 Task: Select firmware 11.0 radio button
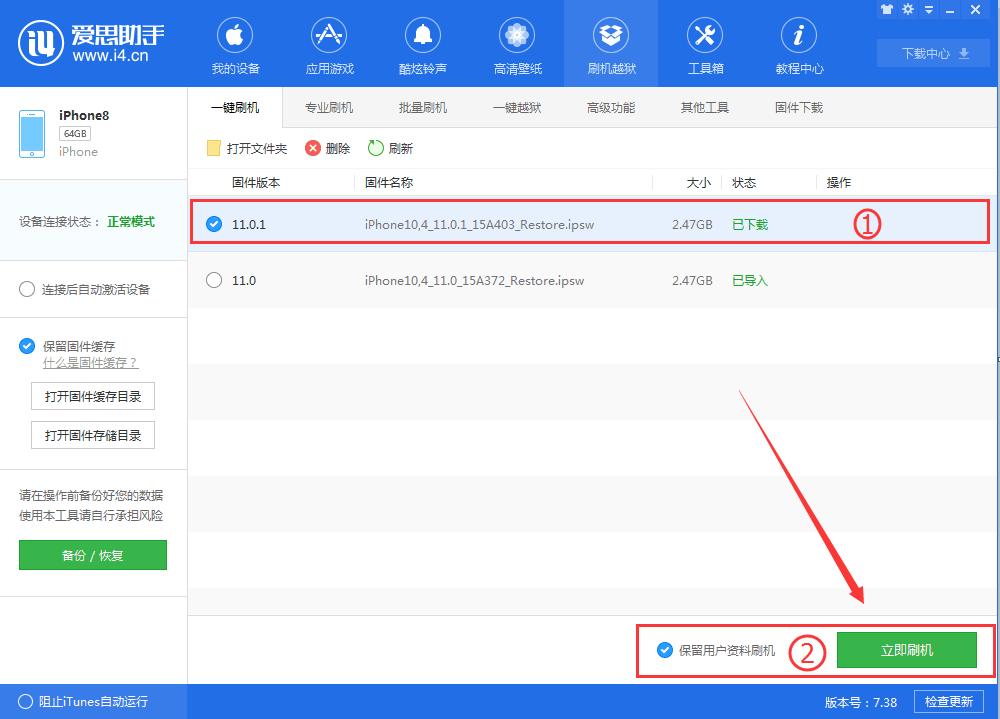[214, 280]
